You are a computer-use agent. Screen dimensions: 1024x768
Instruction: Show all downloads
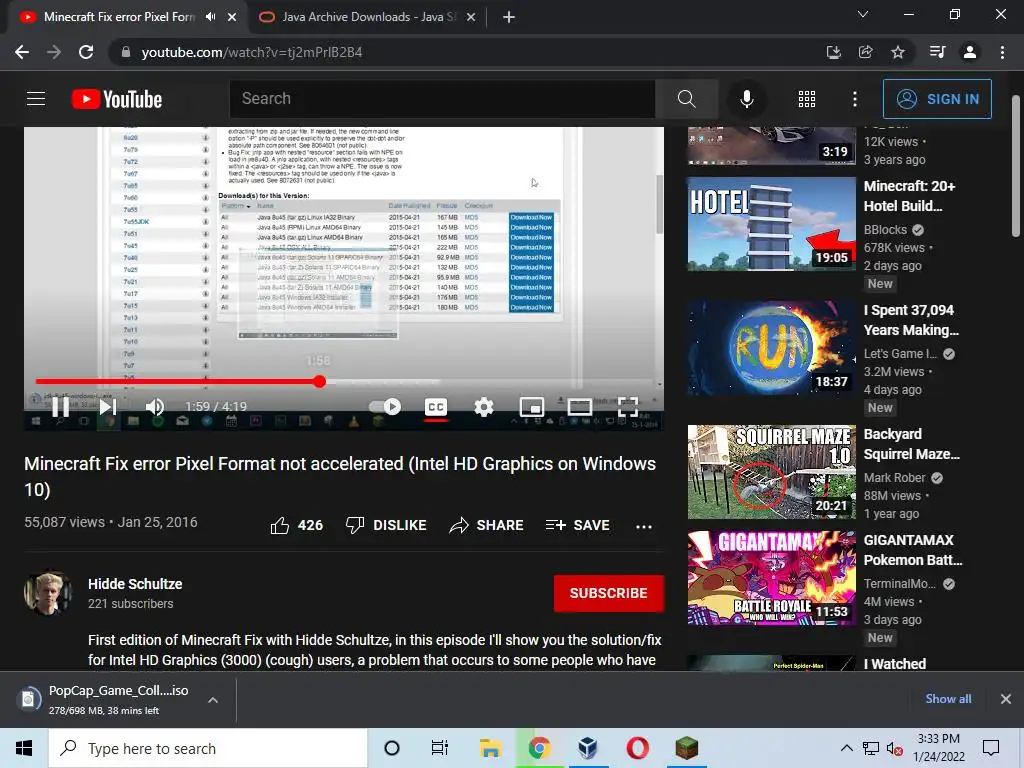click(948, 699)
